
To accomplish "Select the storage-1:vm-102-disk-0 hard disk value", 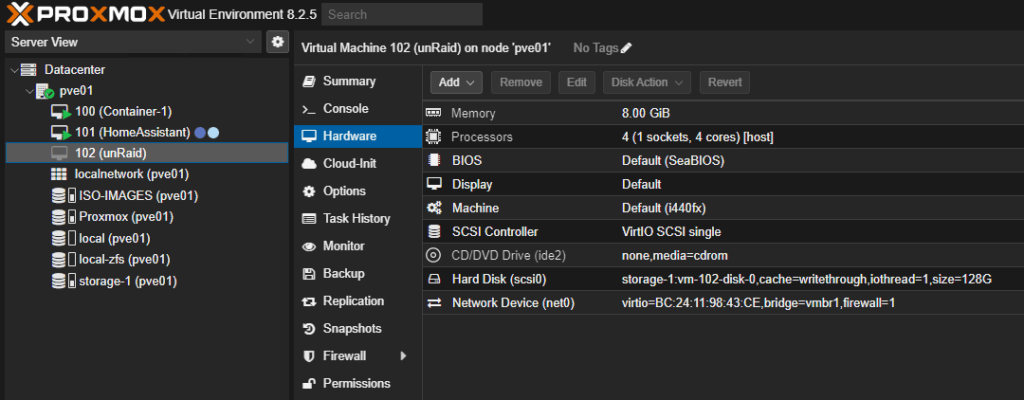I will [x=807, y=280].
